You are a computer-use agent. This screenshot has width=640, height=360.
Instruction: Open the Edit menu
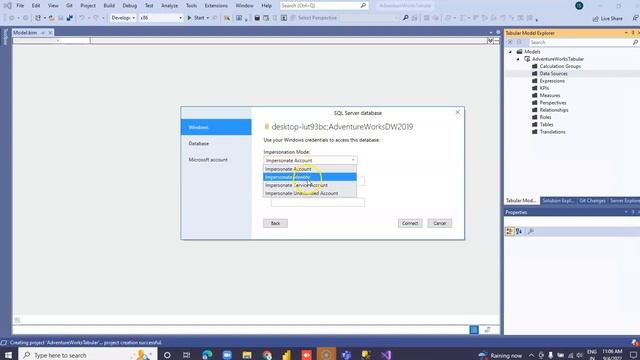tap(36, 6)
